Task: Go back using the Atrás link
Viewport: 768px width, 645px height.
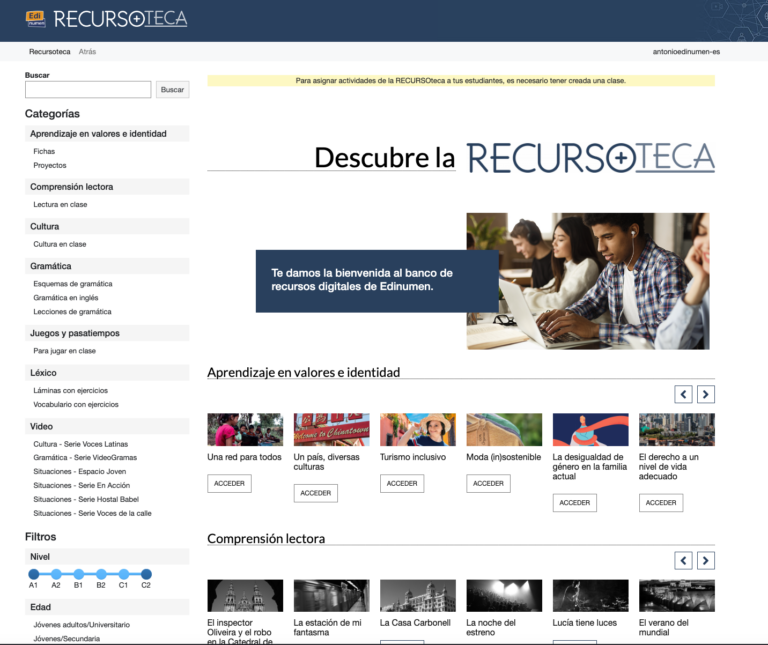Action: [x=87, y=51]
